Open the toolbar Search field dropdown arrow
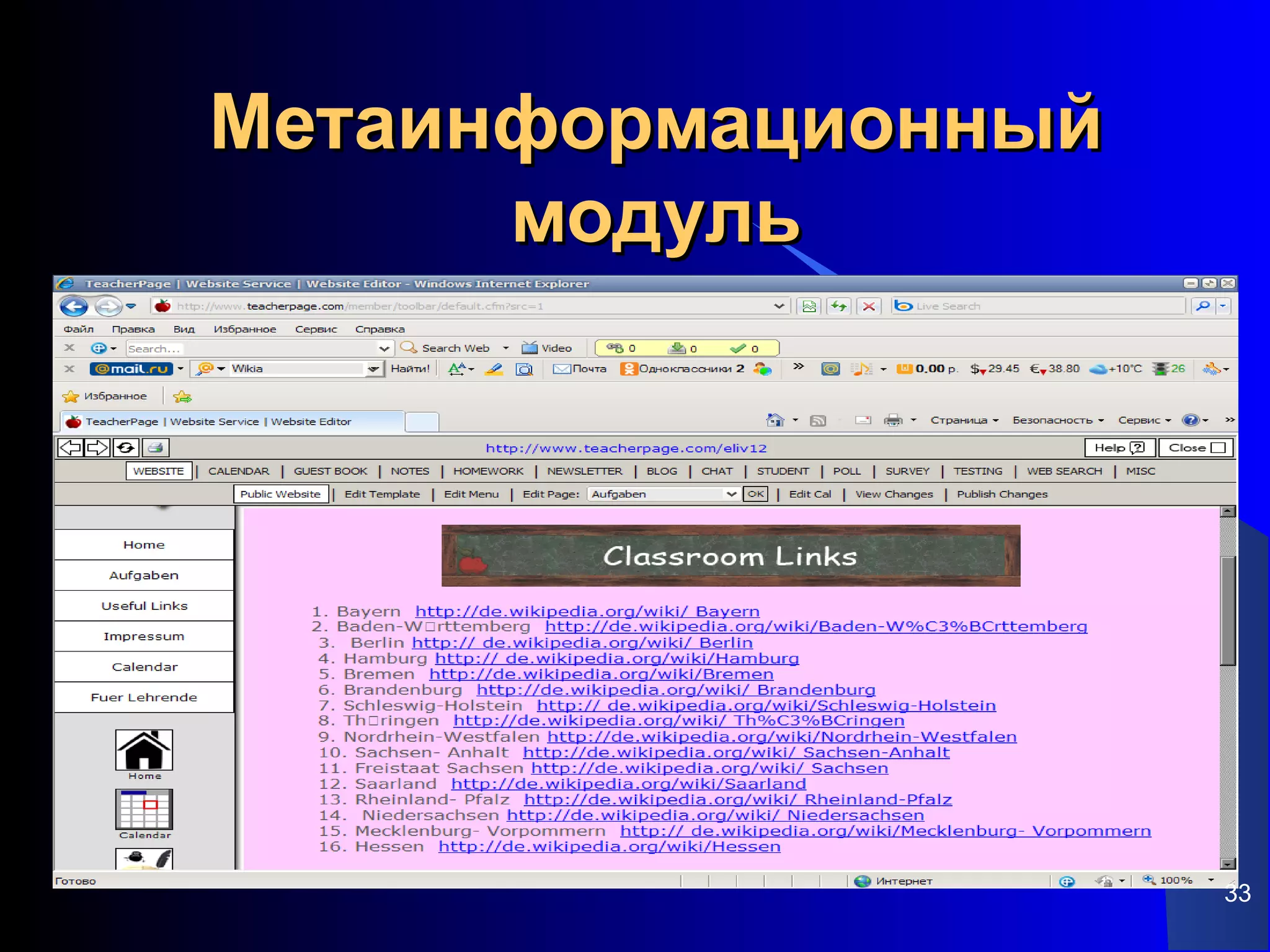The width and height of the screenshot is (1270, 952). [x=384, y=348]
